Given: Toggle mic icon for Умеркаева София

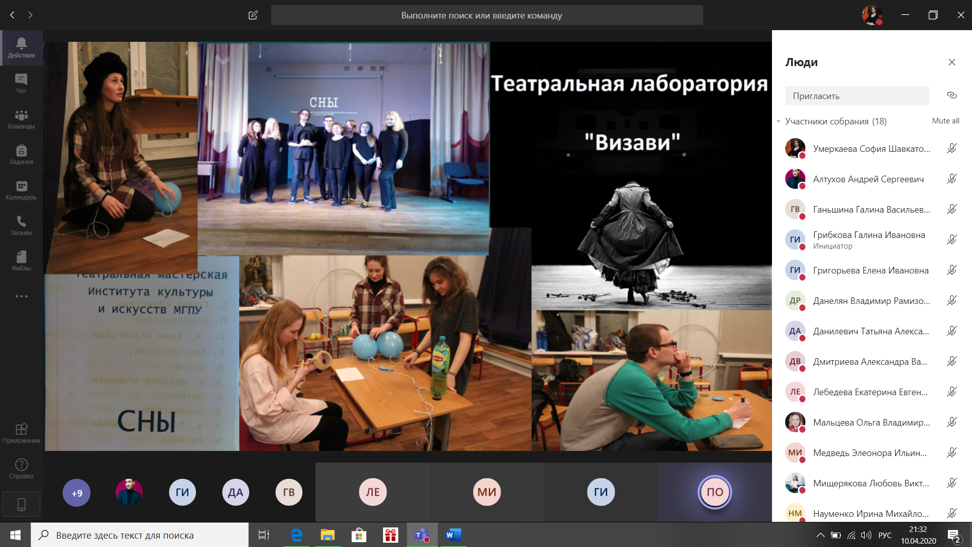Looking at the screenshot, I should click(952, 148).
